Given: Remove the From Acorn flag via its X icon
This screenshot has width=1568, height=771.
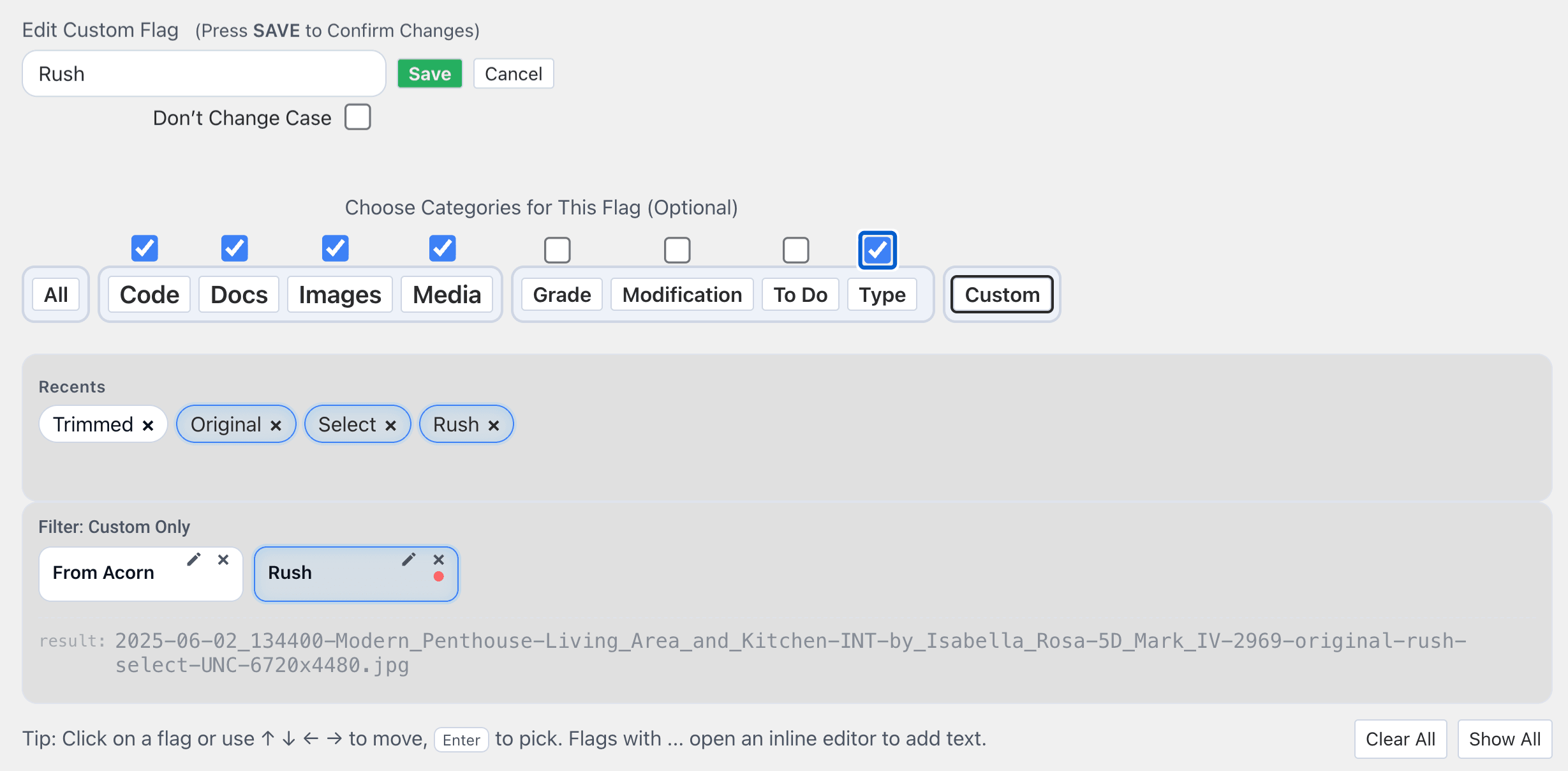Looking at the screenshot, I should (223, 560).
